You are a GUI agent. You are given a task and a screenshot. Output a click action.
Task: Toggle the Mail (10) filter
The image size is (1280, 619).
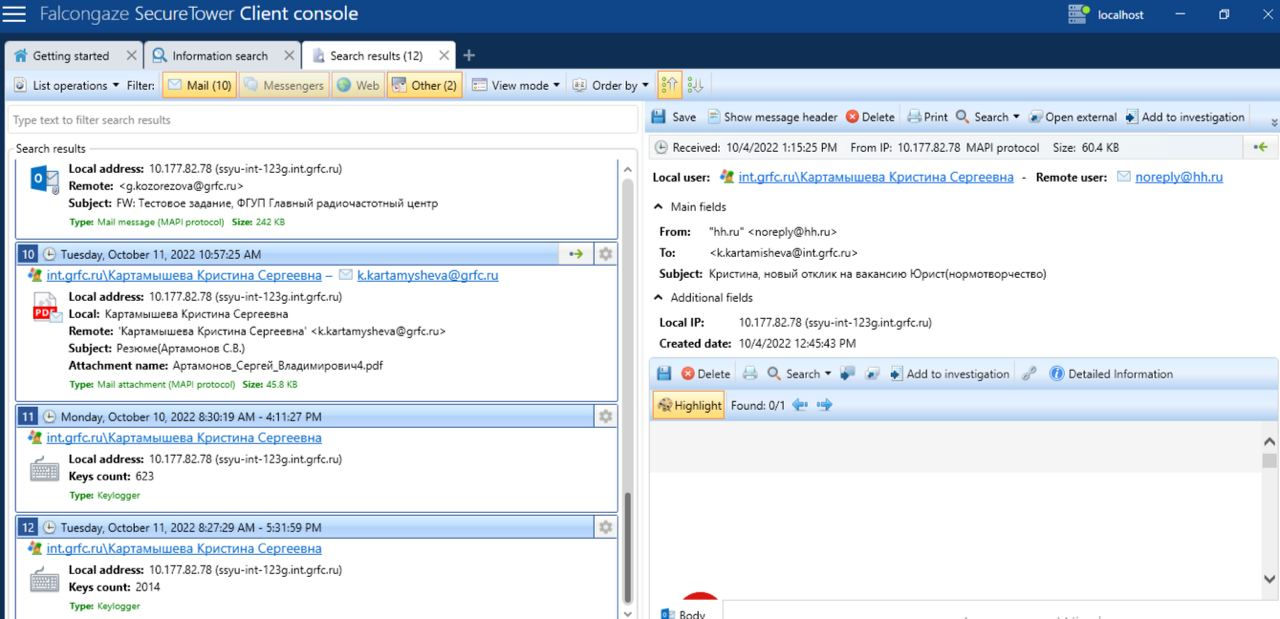click(199, 85)
